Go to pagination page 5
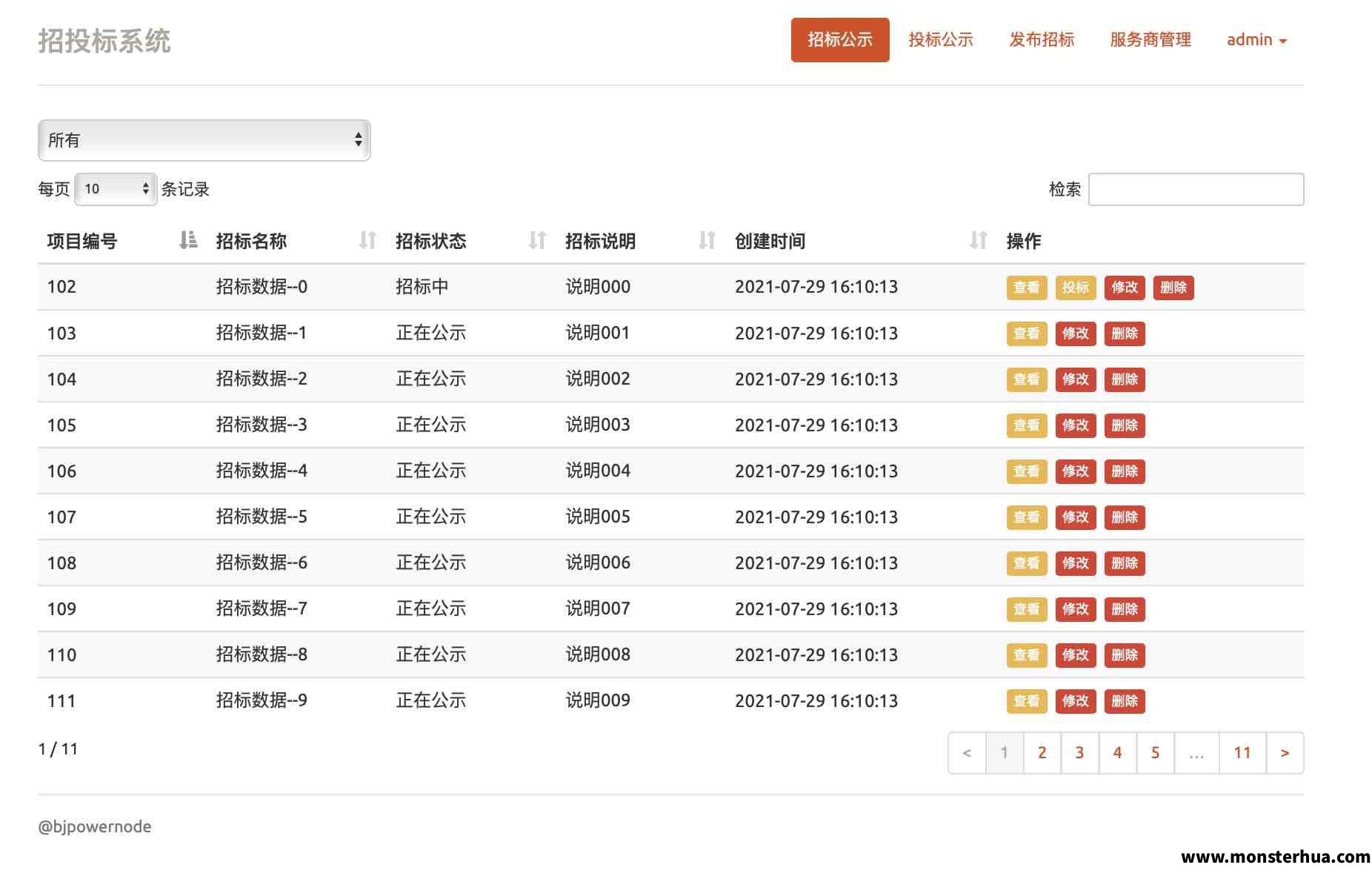The image size is (1372, 879). click(x=1156, y=753)
